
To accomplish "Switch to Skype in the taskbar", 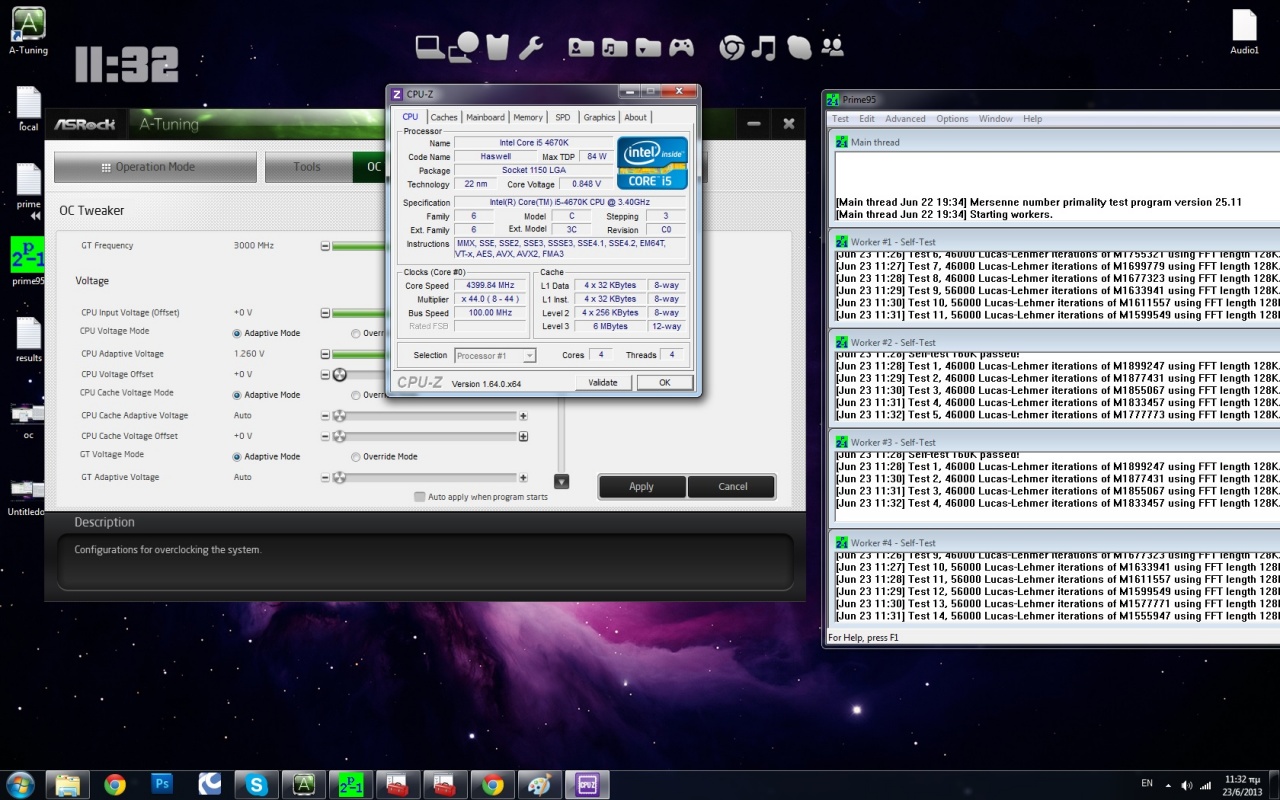I will (257, 785).
